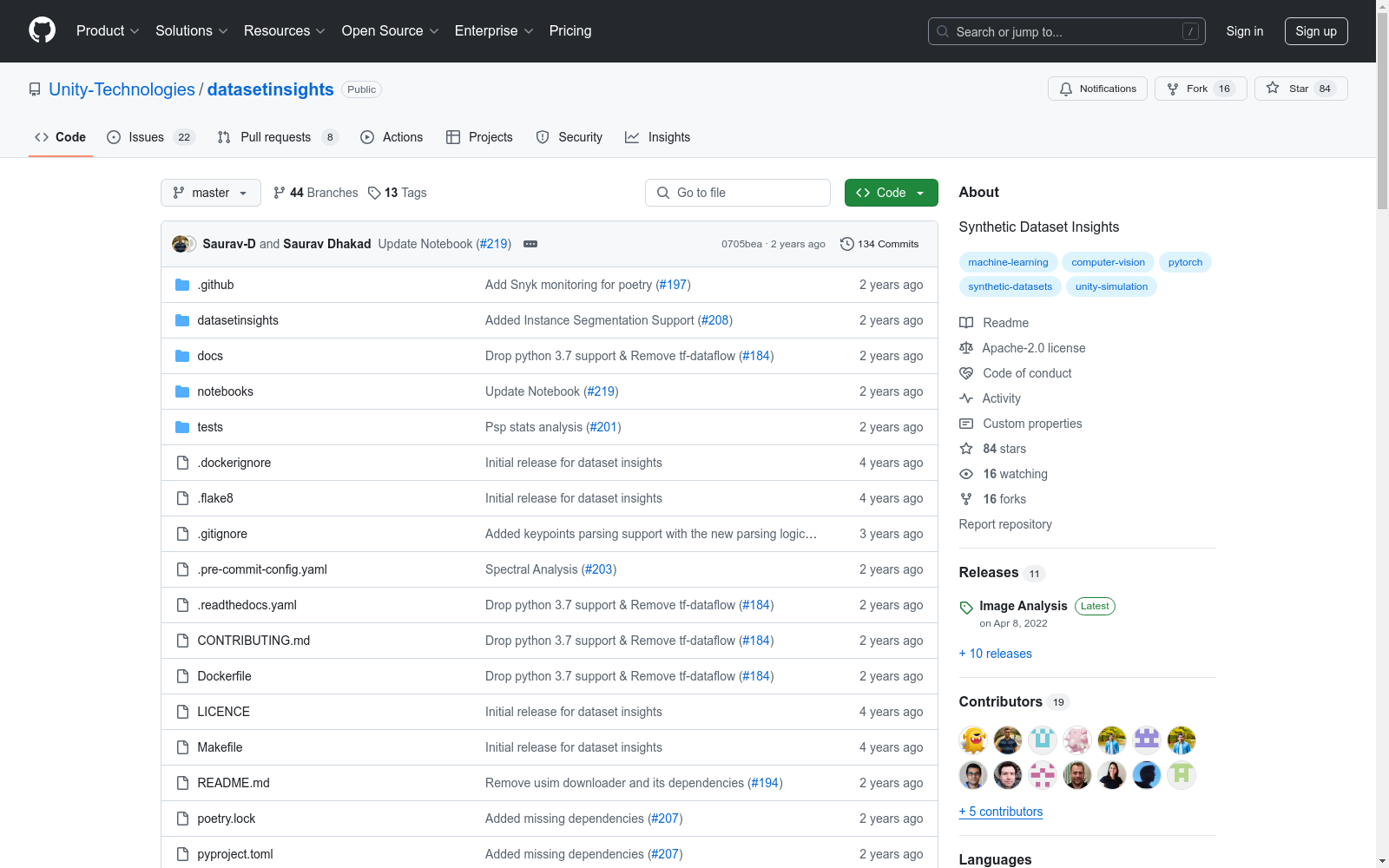Open pull request #219 in the latest commit
Viewport: 1389px width, 868px height.
point(494,244)
